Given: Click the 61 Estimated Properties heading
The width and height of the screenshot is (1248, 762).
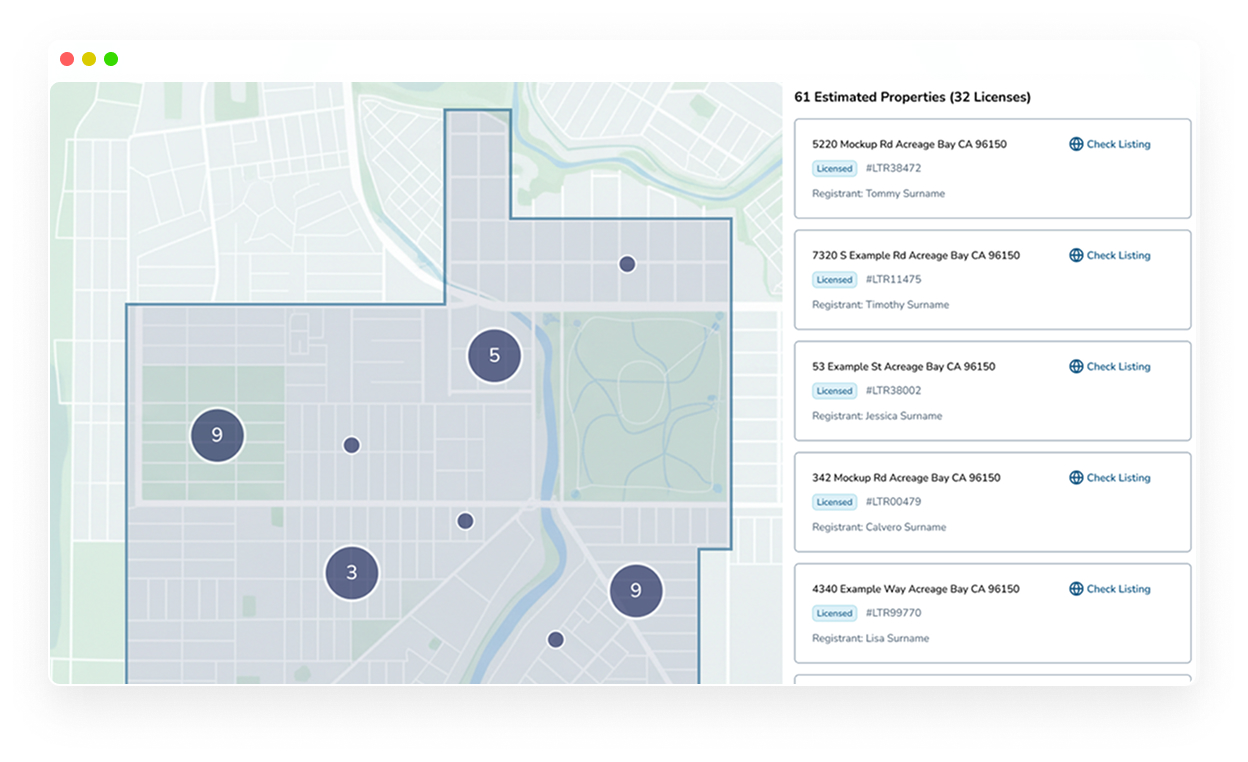Looking at the screenshot, I should click(x=912, y=97).
